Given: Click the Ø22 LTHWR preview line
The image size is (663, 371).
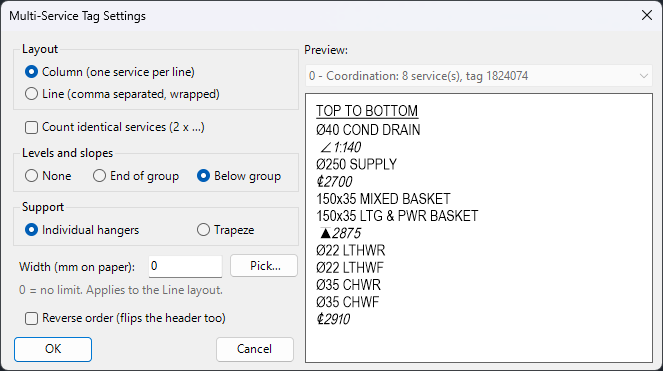Looking at the screenshot, I should (351, 251).
